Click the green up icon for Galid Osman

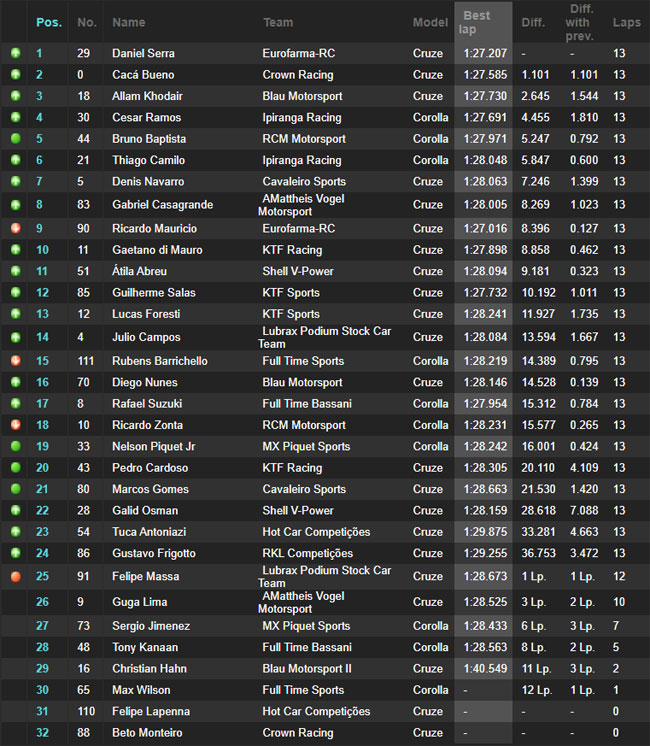[16, 510]
